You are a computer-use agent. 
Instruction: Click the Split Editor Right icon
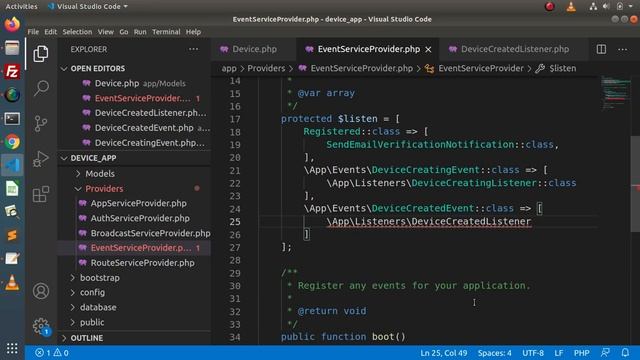tap(601, 49)
